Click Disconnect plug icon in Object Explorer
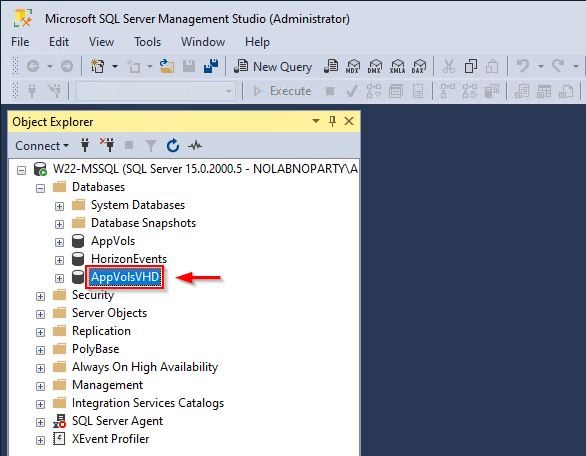 tap(107, 145)
